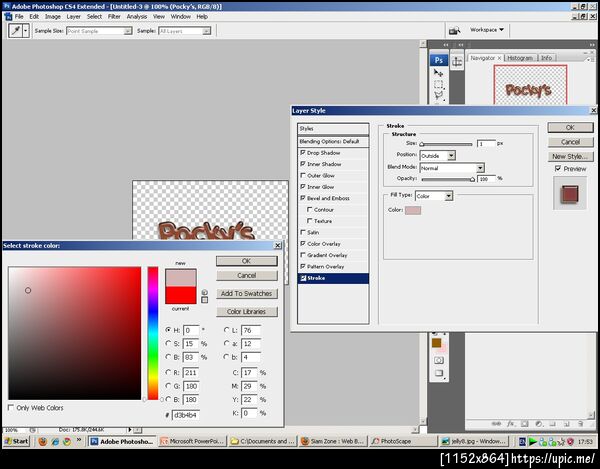Click the out-of-gamut warning cube icon

coord(204,292)
